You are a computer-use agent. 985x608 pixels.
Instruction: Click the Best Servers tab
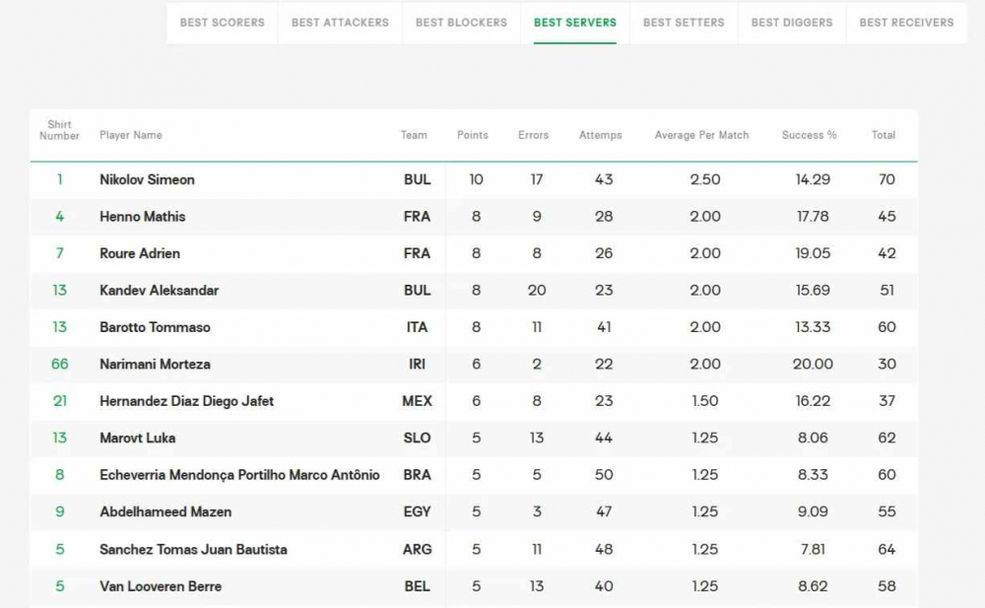[575, 22]
